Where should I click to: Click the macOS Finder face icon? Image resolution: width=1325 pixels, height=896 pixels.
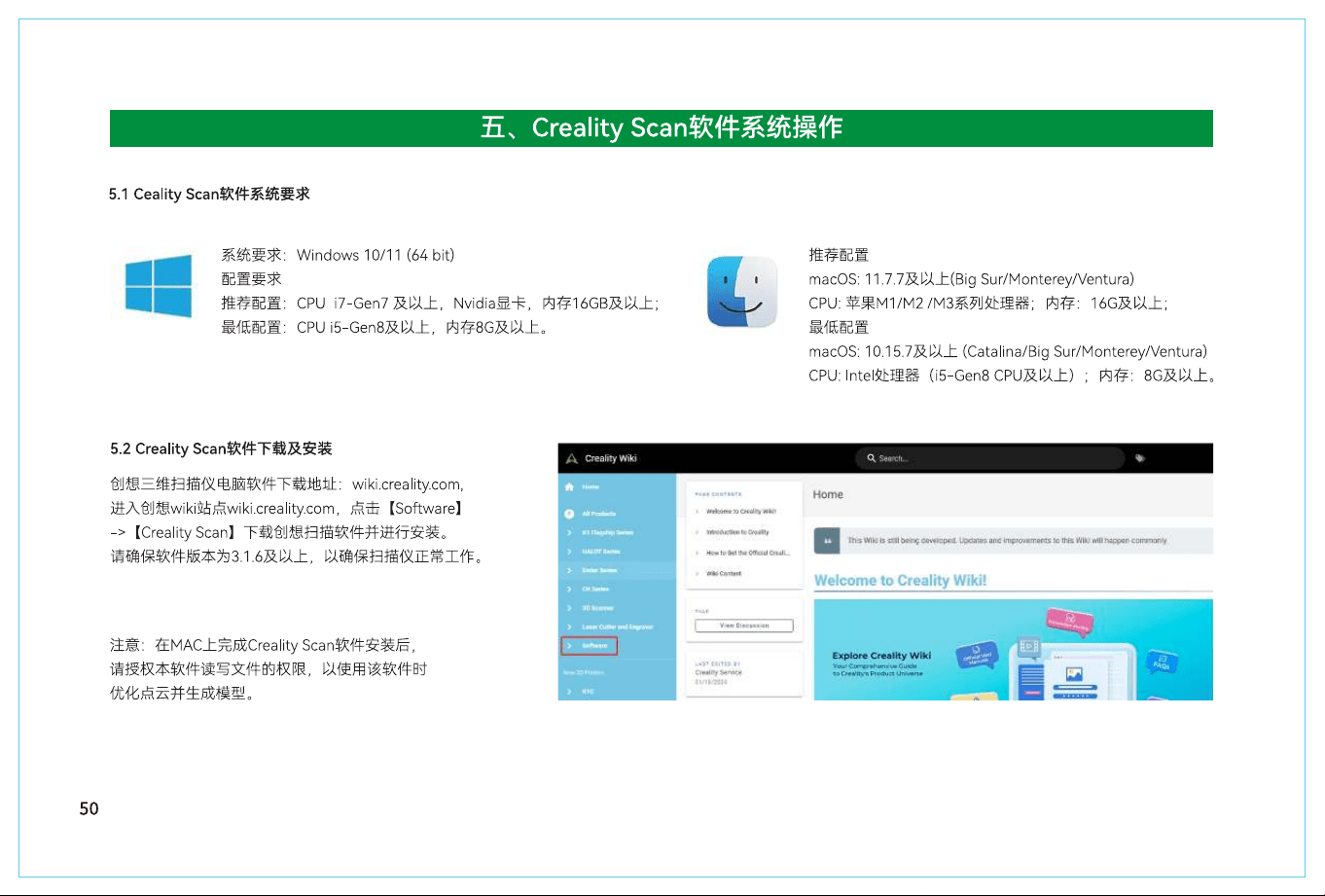tap(743, 292)
